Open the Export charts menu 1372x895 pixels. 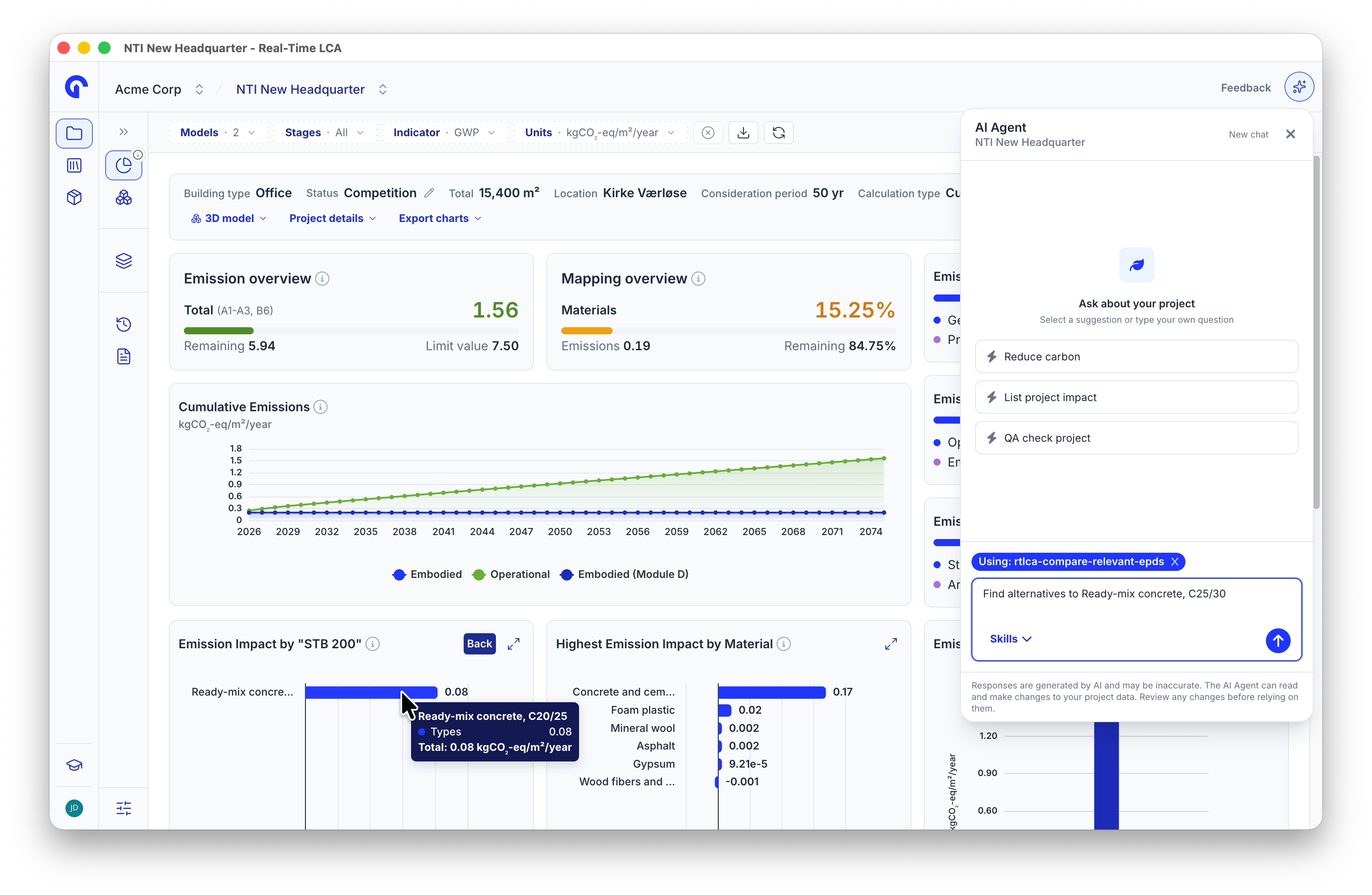click(x=440, y=218)
